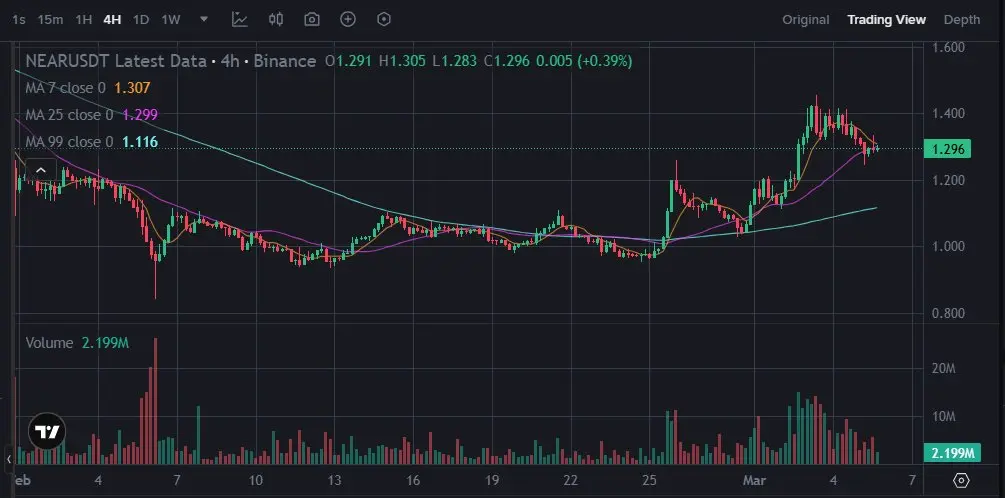Click the 1.200 price axis label
Viewport: 1005px width, 498px height.
(947, 180)
